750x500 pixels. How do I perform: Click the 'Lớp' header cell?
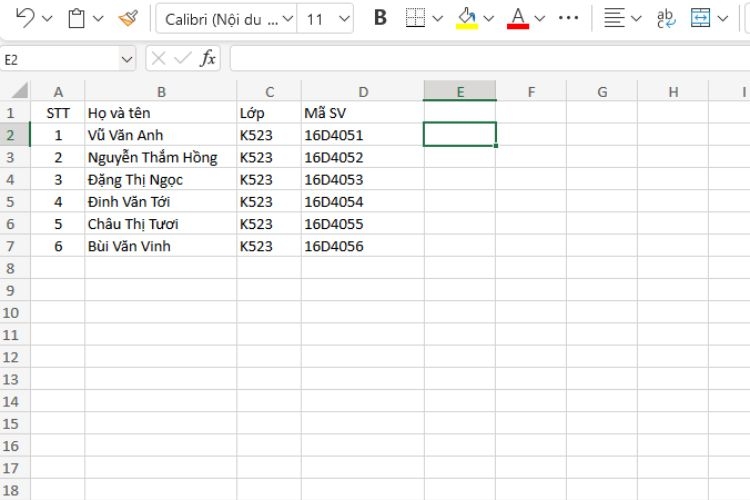click(269, 113)
